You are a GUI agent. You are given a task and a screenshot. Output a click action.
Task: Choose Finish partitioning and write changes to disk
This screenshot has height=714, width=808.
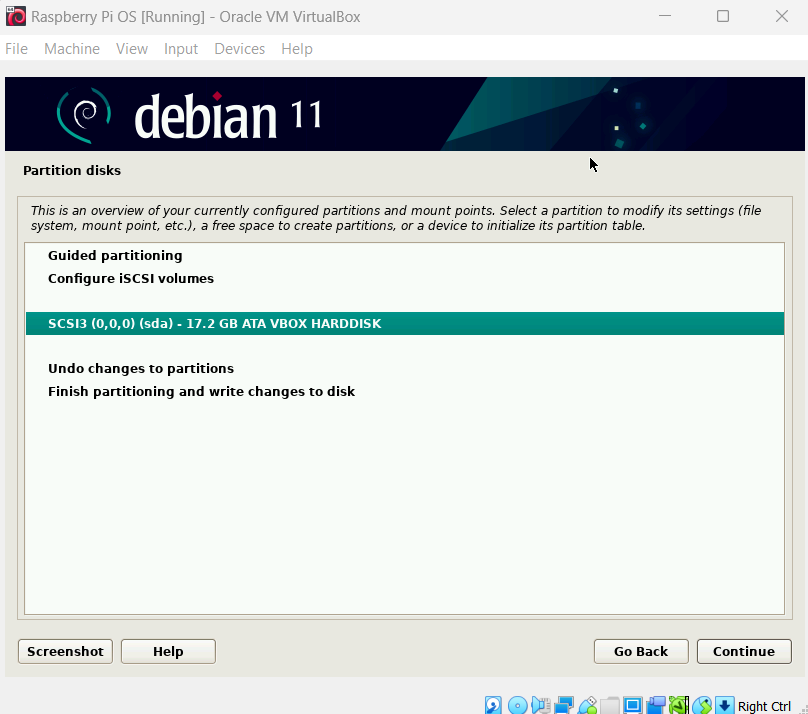[201, 392]
